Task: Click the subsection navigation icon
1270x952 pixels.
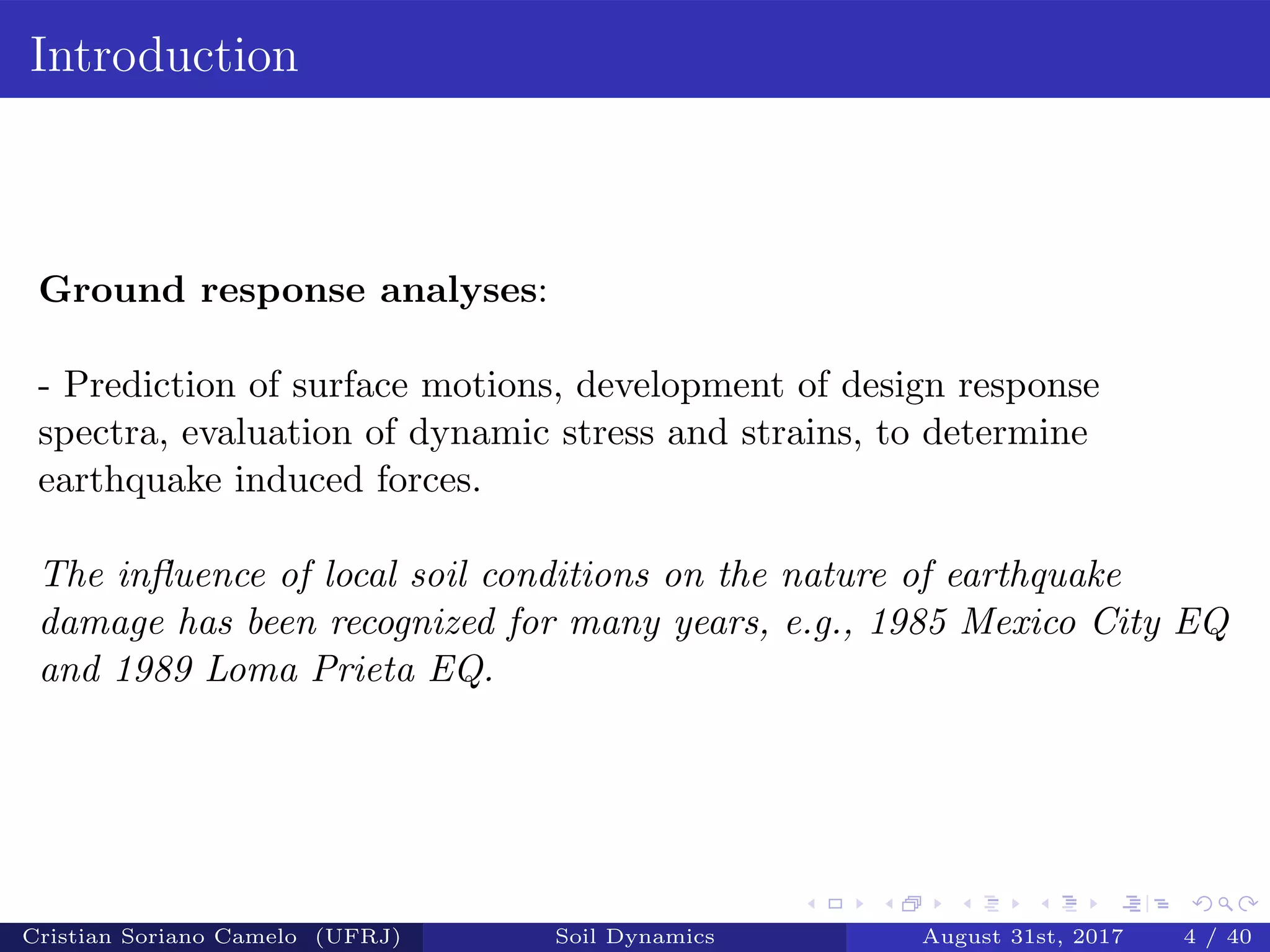Action: (992, 904)
